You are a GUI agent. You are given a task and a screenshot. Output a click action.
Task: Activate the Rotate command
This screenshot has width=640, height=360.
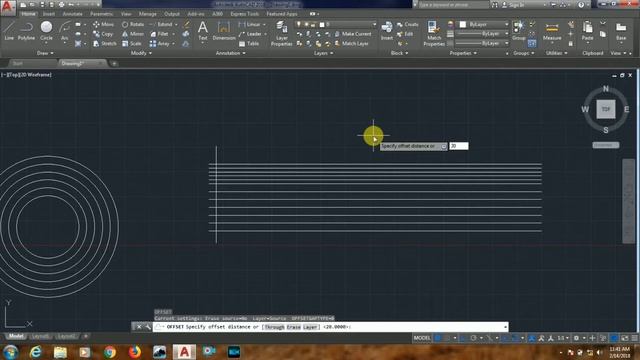(133, 24)
